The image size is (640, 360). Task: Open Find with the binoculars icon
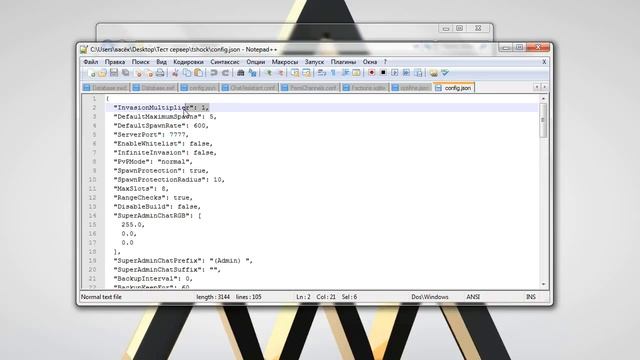[240, 73]
